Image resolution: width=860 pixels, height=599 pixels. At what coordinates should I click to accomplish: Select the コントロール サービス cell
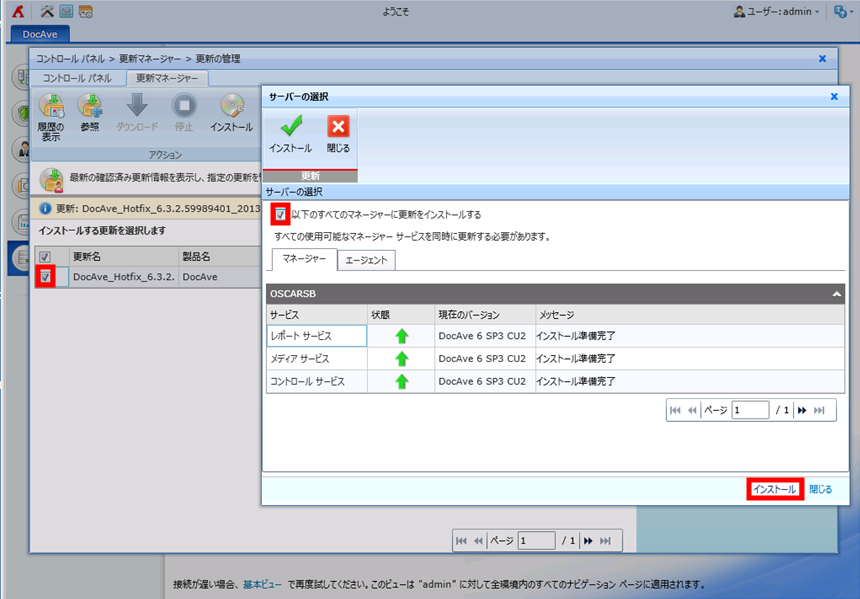317,381
